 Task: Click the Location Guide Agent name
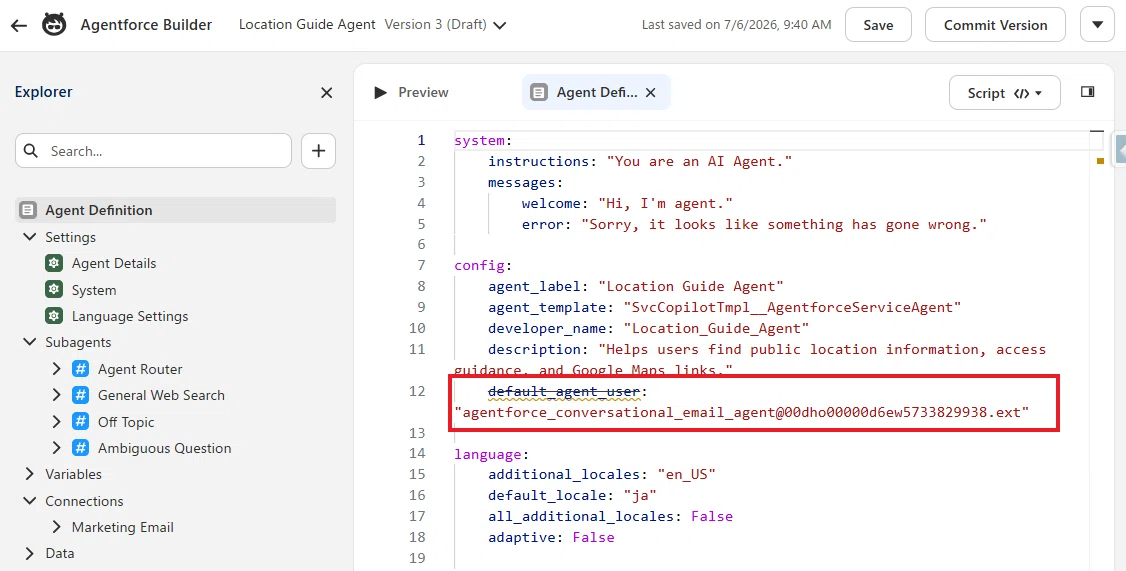tap(307, 24)
